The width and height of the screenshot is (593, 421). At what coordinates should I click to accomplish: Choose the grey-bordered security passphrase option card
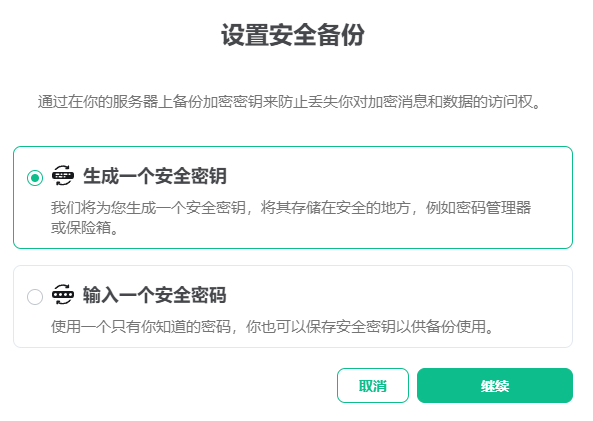[x=293, y=306]
